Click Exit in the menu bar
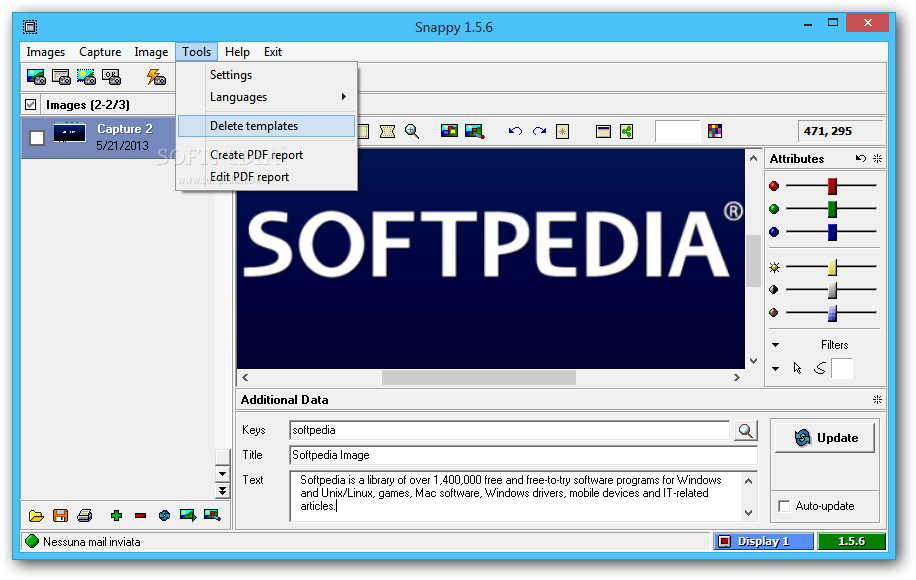 click(x=273, y=52)
